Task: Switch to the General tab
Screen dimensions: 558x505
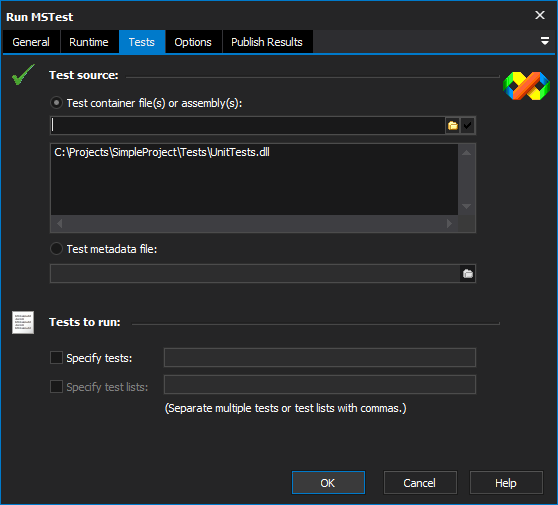Action: coord(31,42)
